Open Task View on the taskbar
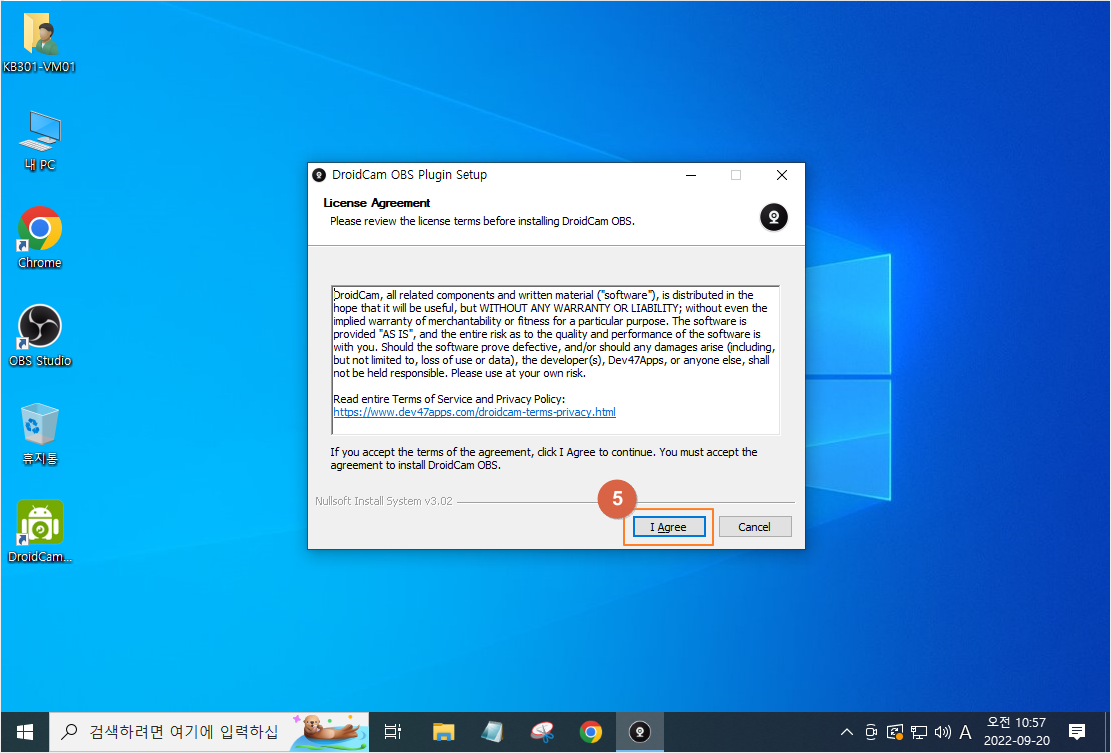 pos(393,732)
